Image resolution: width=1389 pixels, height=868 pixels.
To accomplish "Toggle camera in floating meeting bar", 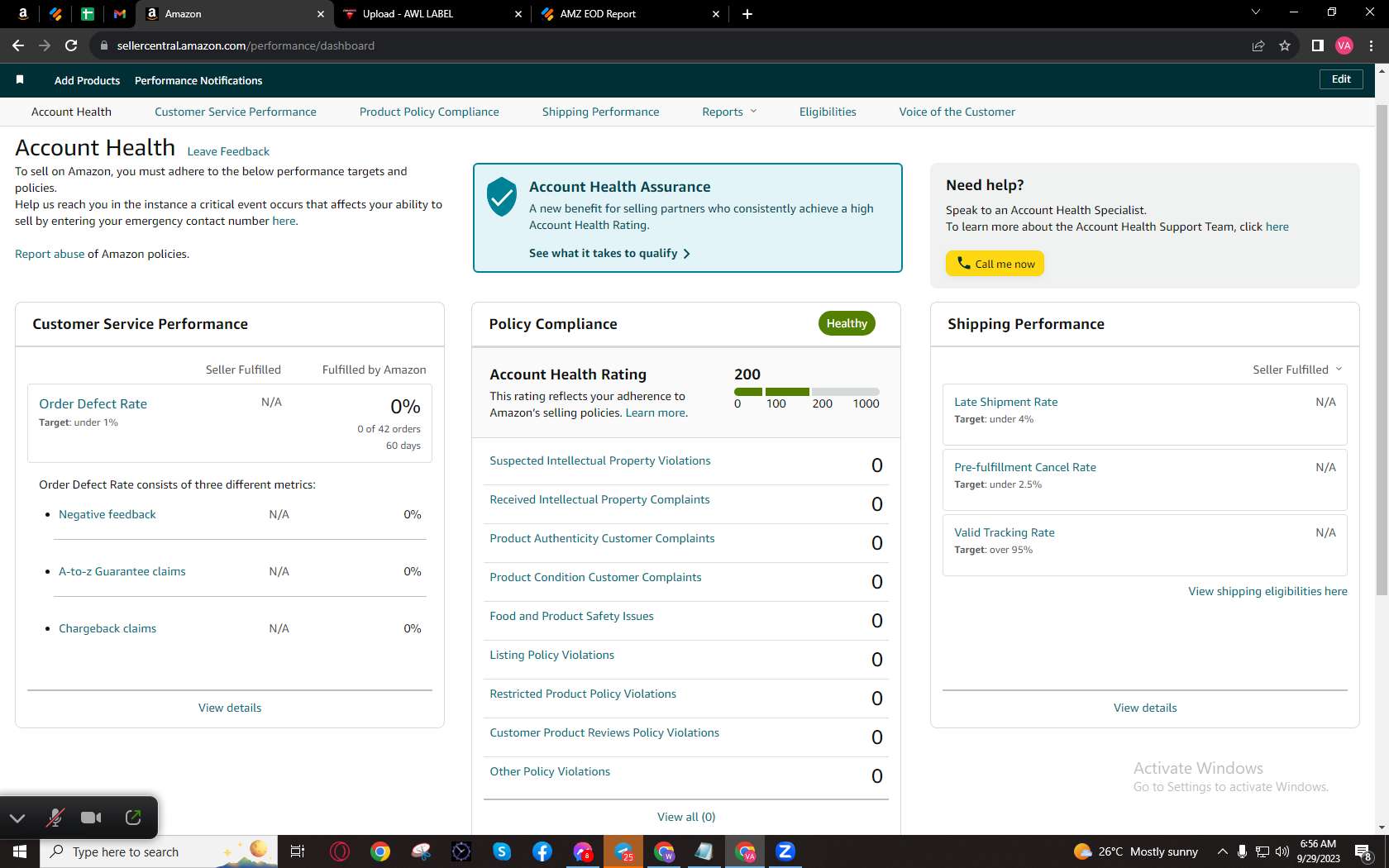I will [91, 818].
